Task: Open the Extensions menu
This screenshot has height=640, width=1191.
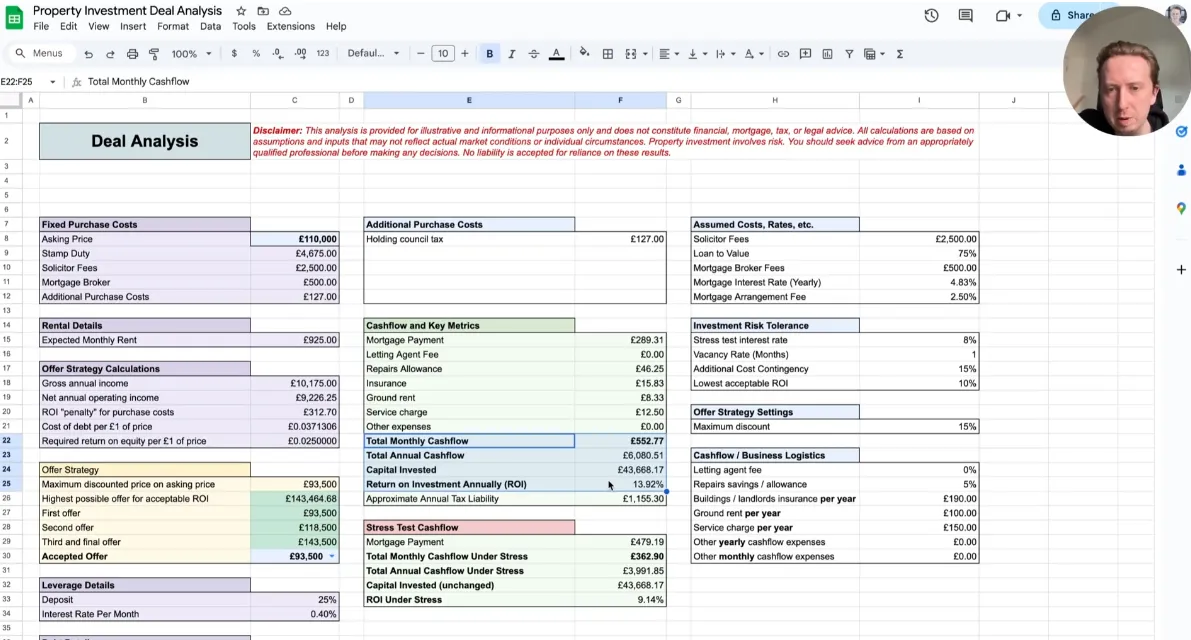Action: 290,26
